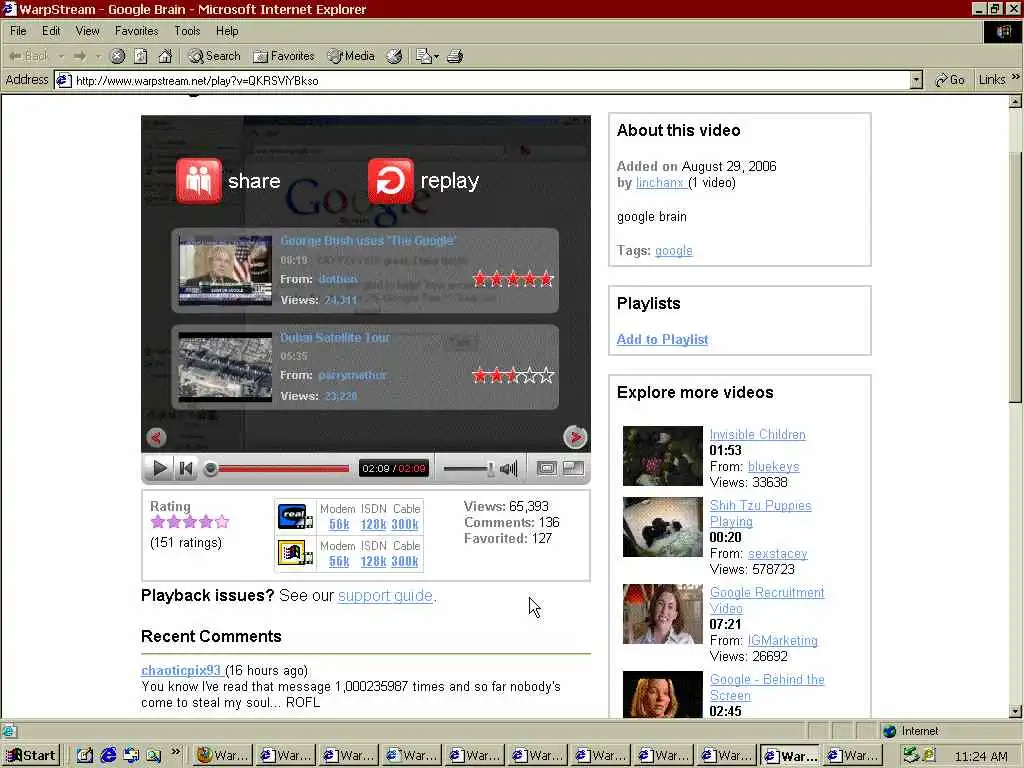Screen dimensions: 1024x768
Task: Click the Search toolbar button
Action: click(x=214, y=56)
